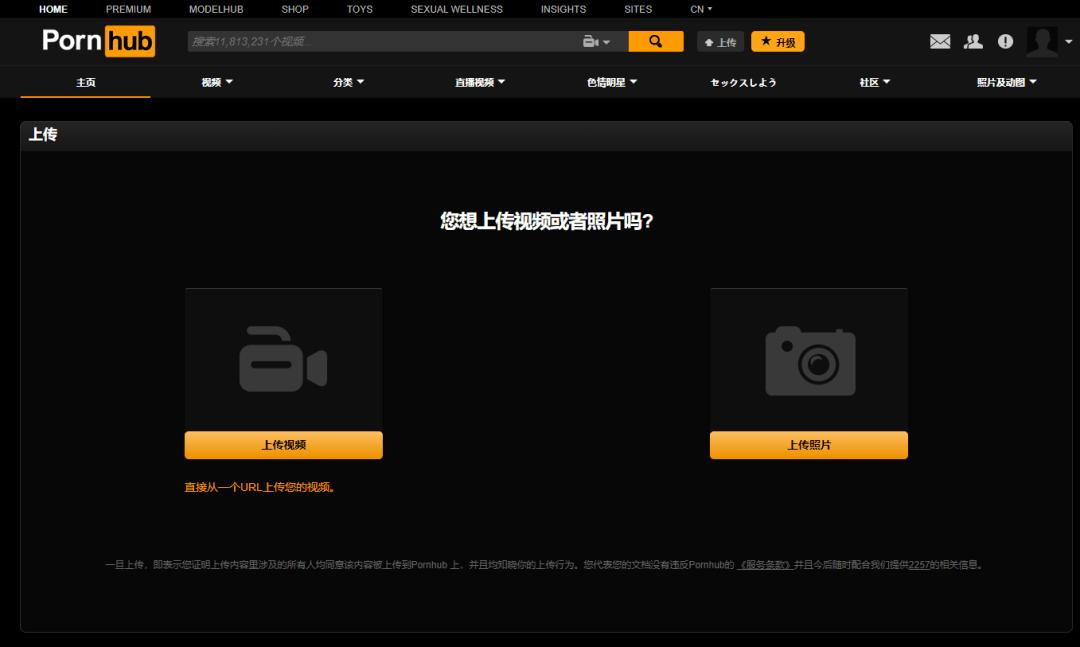Click the magnifying glass search icon
This screenshot has width=1080, height=647.
coord(655,41)
